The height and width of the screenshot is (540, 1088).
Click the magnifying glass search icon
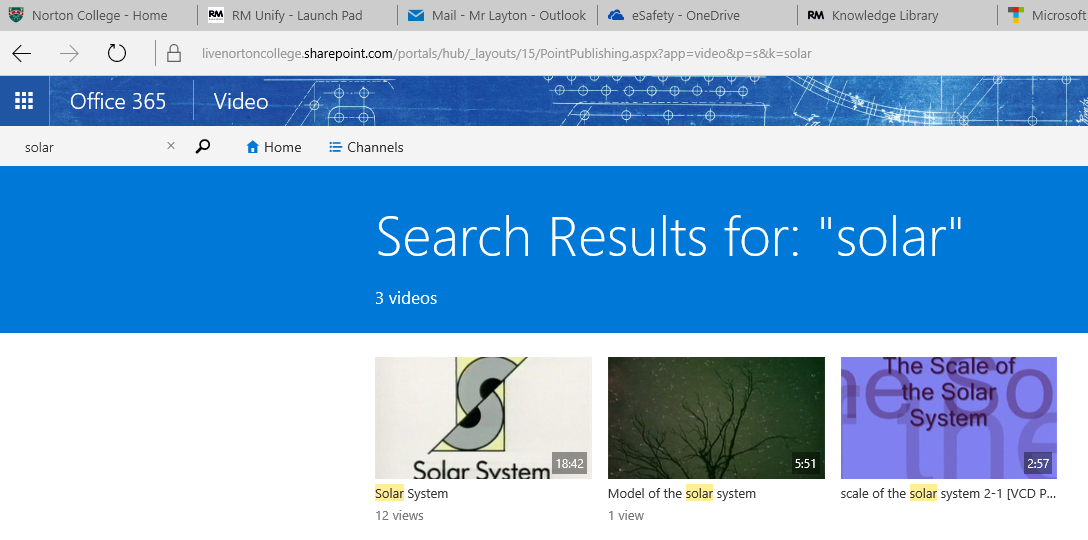point(203,147)
